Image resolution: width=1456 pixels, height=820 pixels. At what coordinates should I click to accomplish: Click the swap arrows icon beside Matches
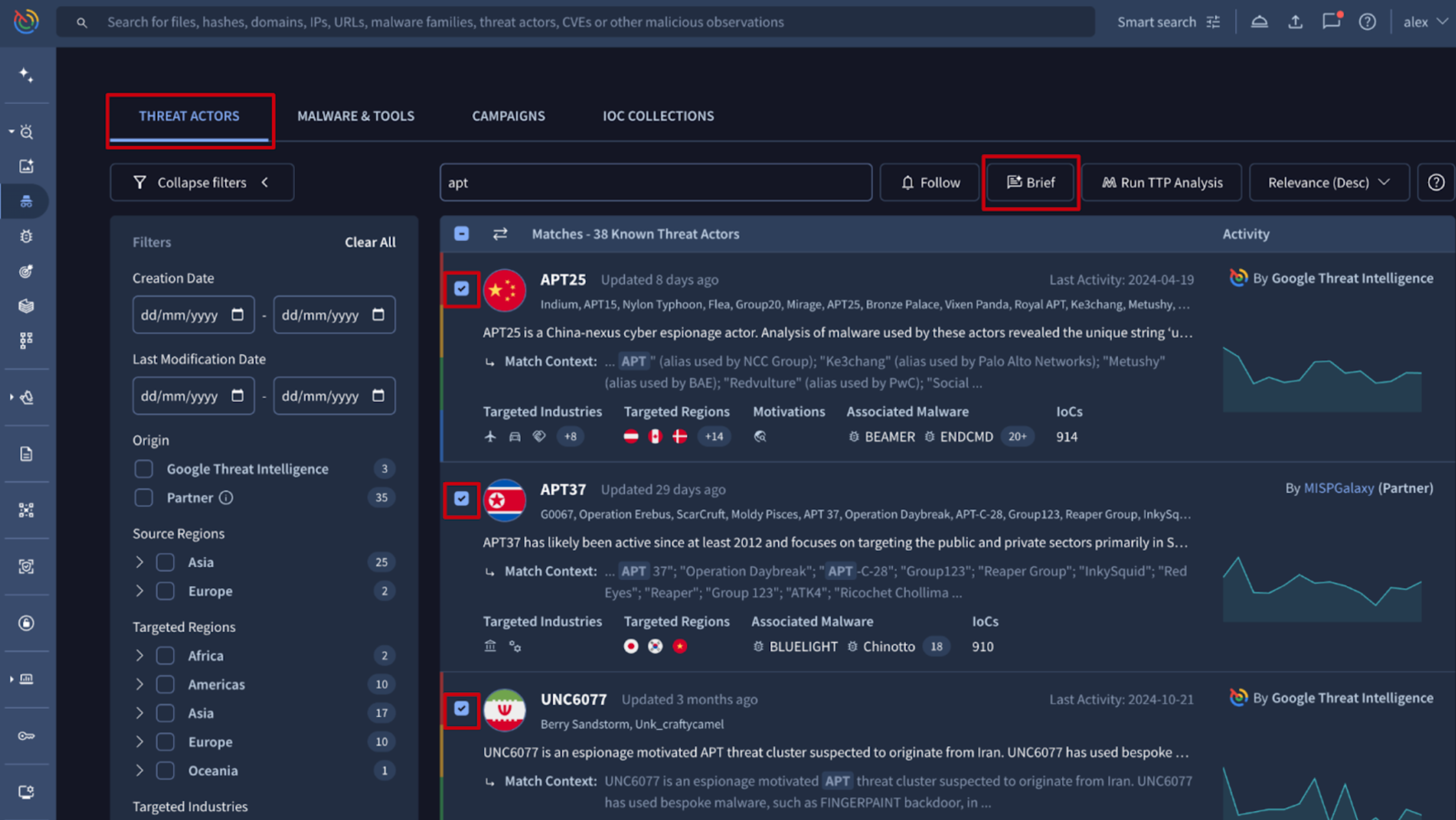(499, 234)
